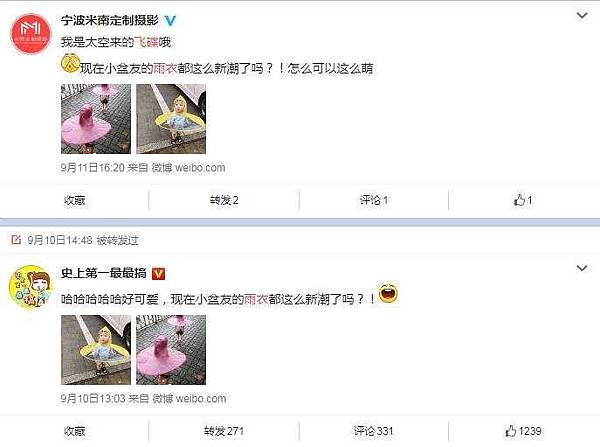
Task: Click the repost icon beside 9月10日14:48
Action: [16, 240]
